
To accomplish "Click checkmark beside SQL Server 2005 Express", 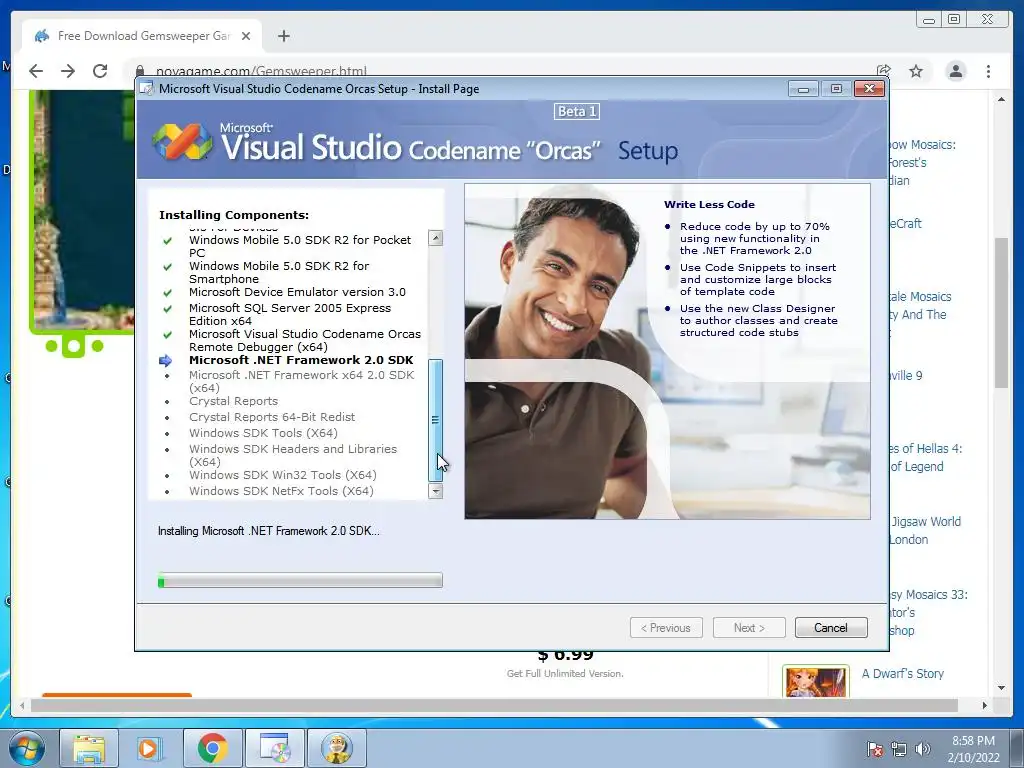I will 168,308.
